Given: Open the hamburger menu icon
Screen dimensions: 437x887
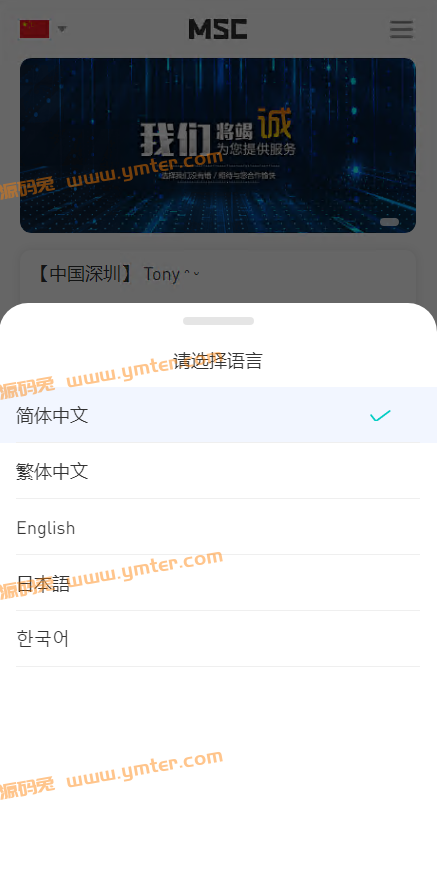Looking at the screenshot, I should tap(401, 29).
